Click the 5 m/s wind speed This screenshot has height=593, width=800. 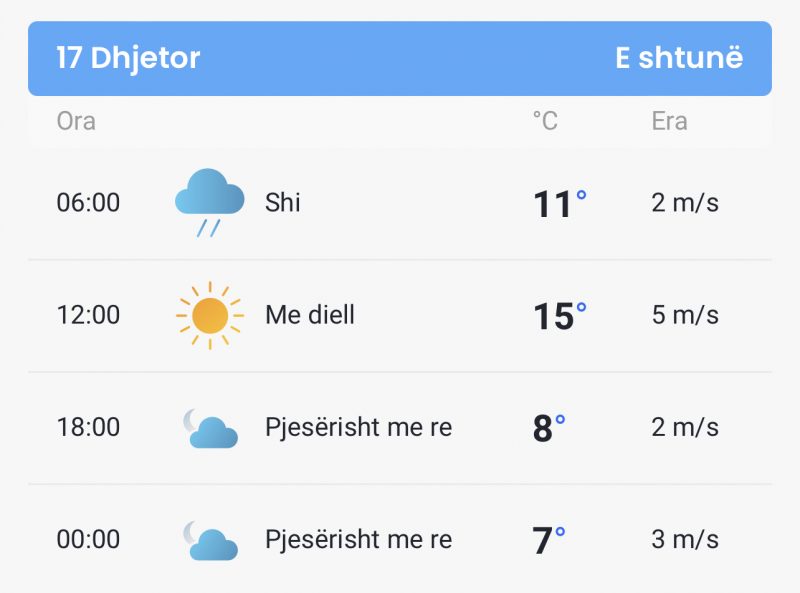685,315
